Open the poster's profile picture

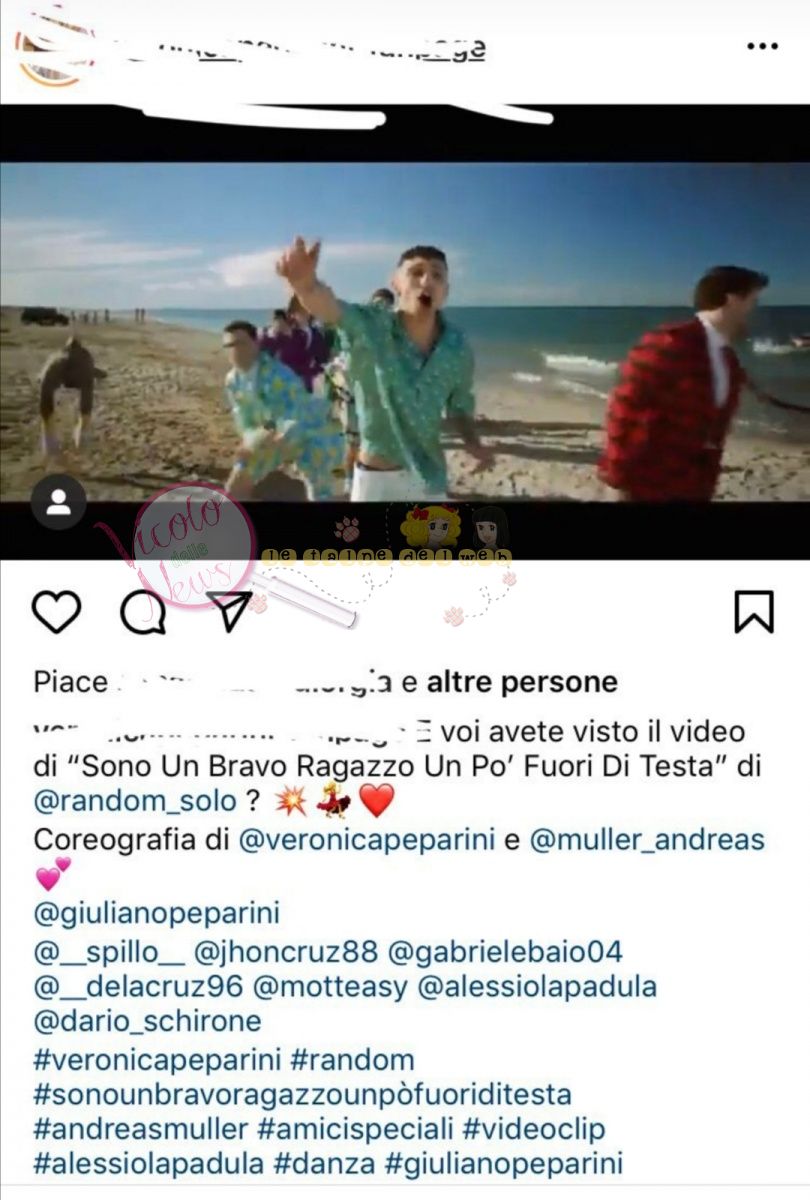[x=52, y=50]
